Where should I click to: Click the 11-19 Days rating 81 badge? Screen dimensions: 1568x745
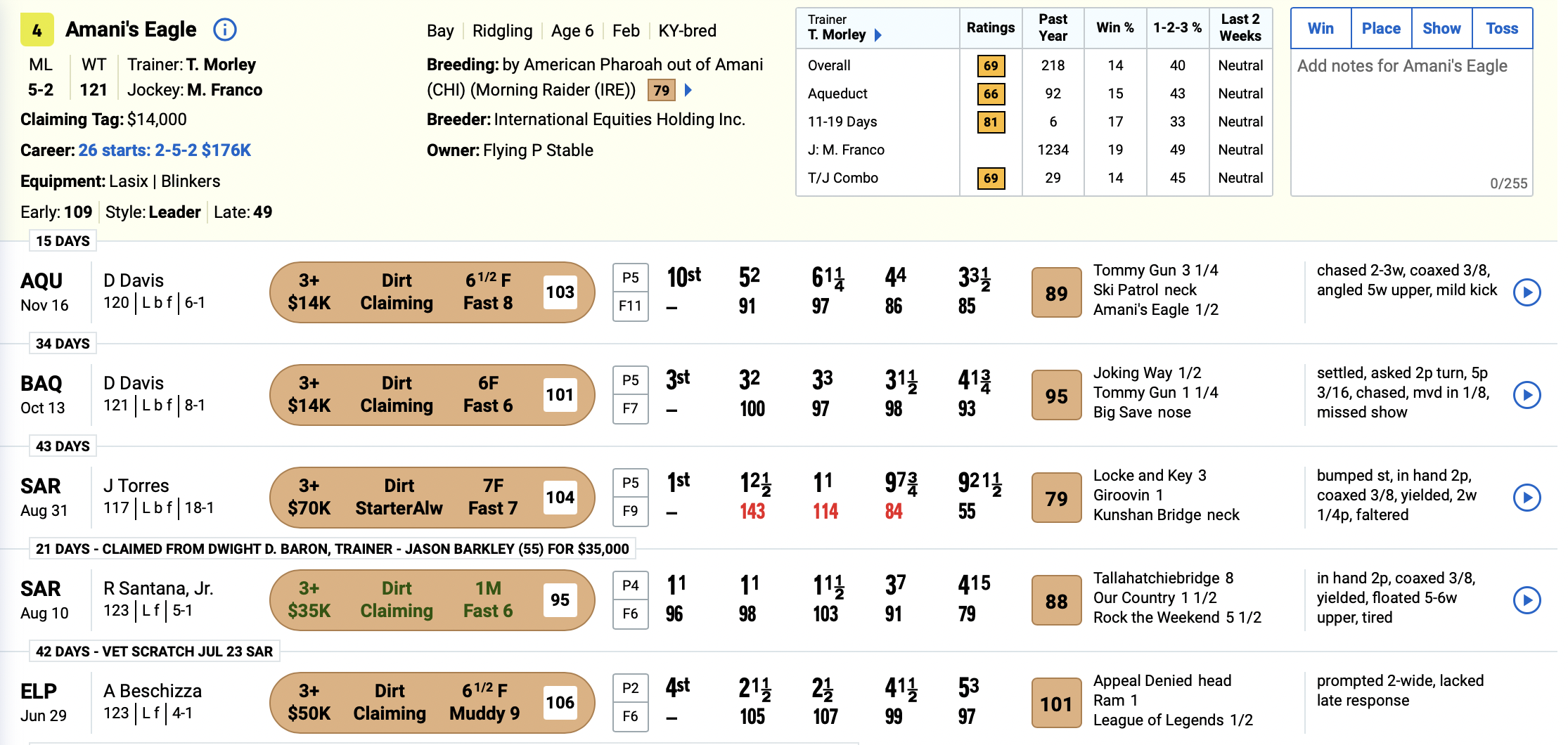(991, 122)
